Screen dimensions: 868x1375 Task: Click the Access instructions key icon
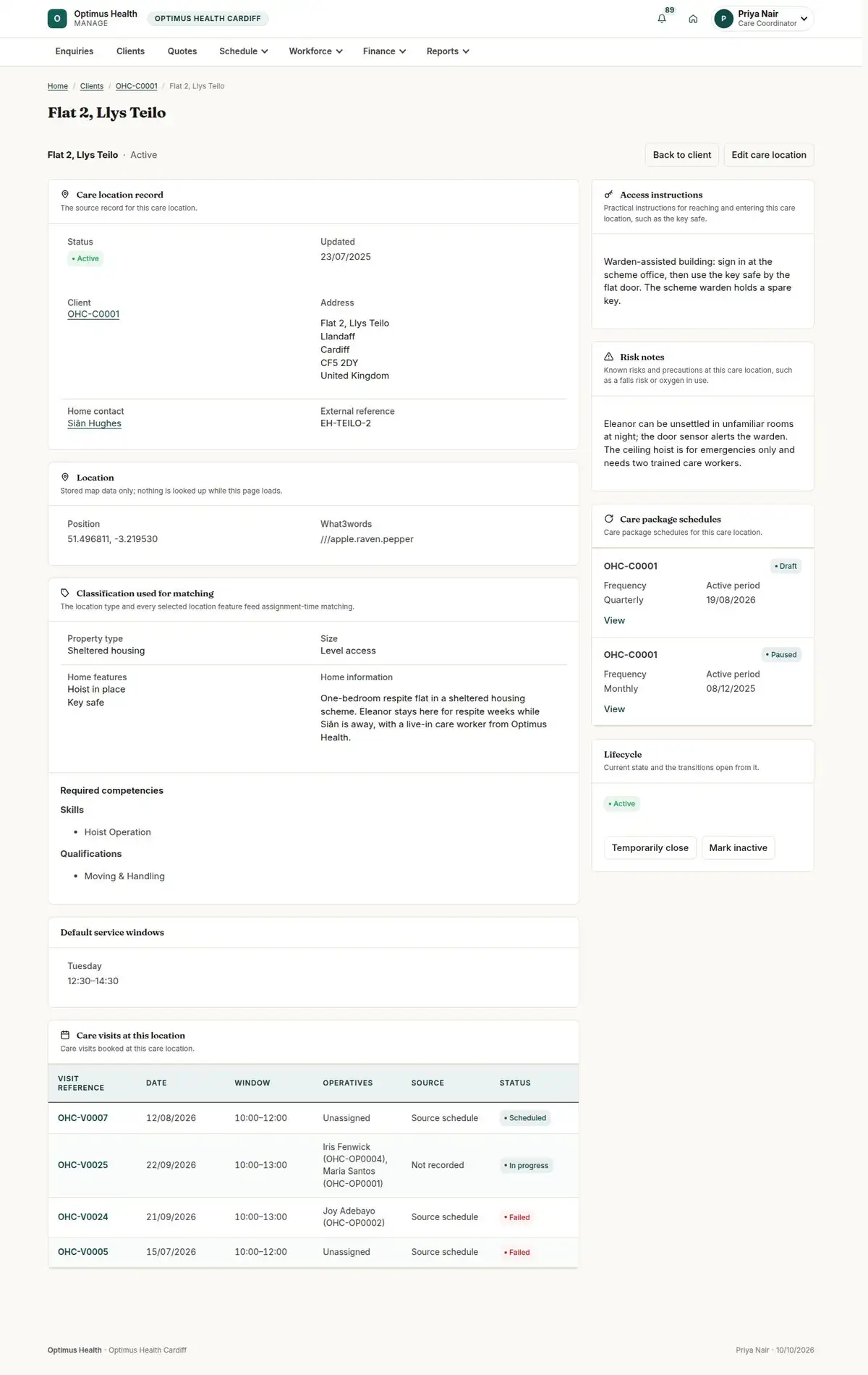click(x=608, y=195)
